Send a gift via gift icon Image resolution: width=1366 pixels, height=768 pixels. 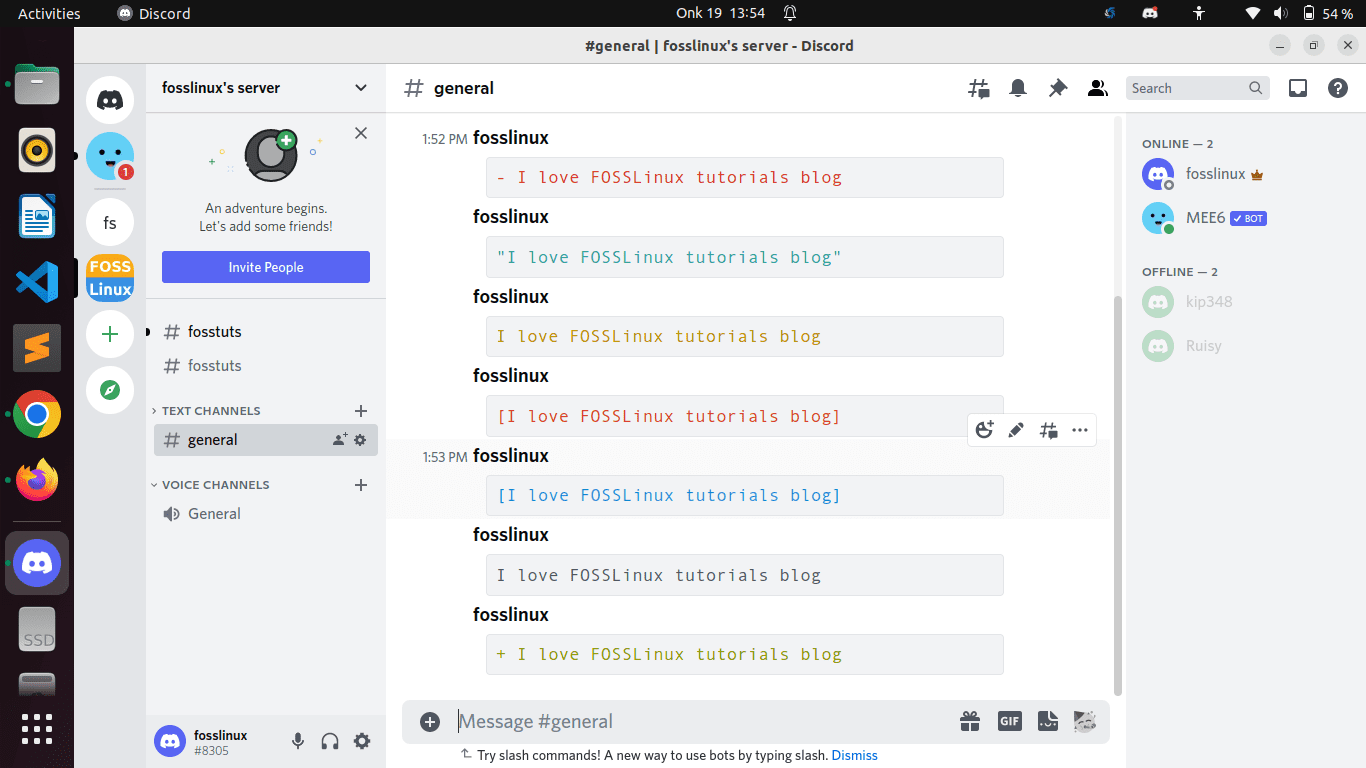[969, 721]
